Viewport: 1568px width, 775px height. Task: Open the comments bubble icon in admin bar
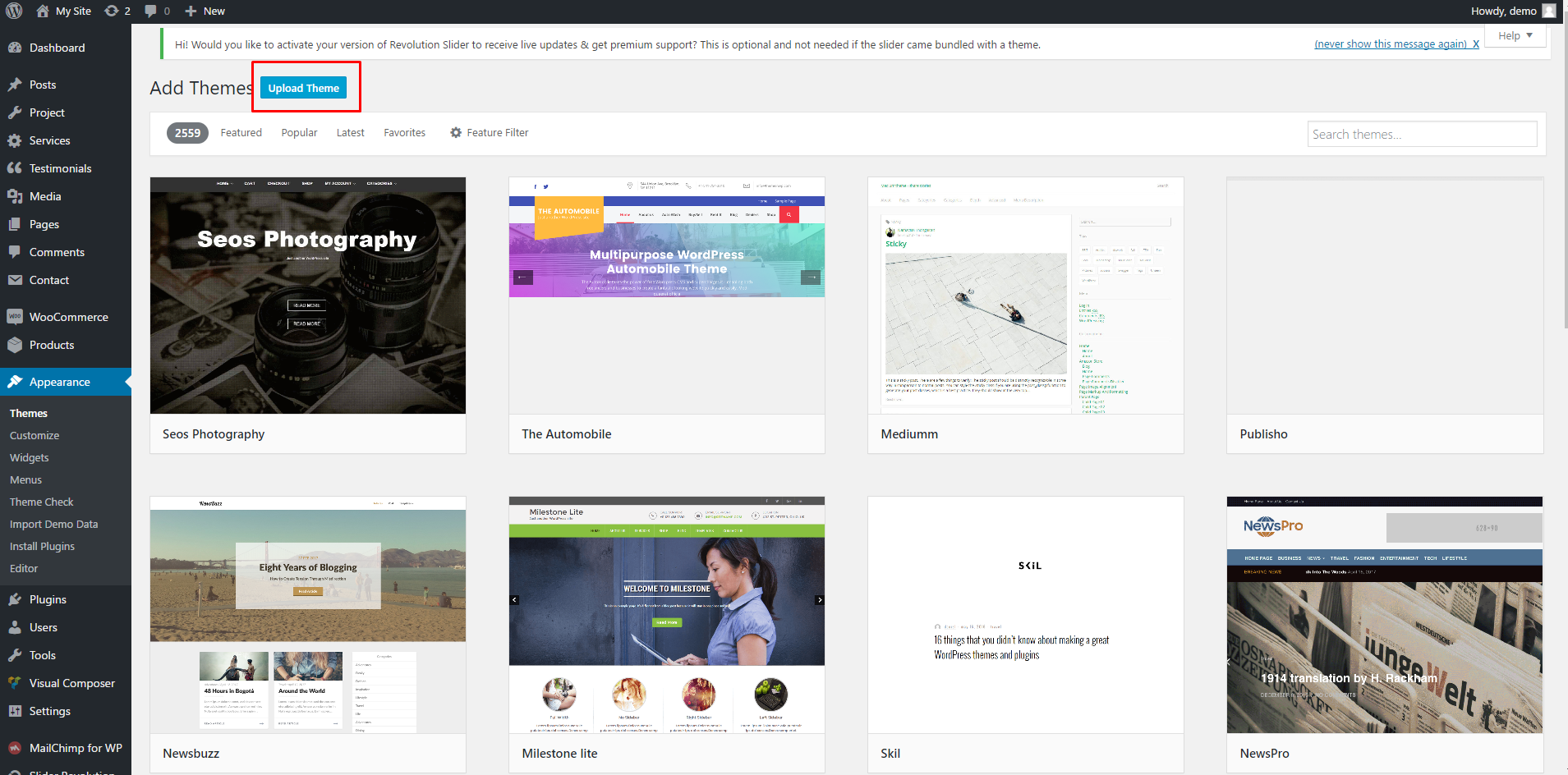click(150, 11)
